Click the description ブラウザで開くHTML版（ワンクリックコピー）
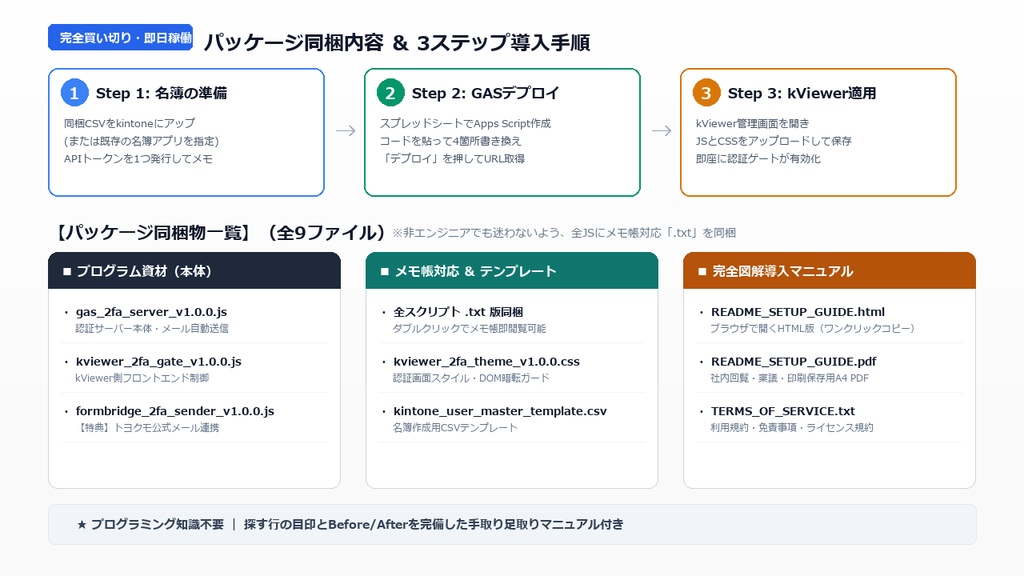The image size is (1024, 576). [x=812, y=328]
